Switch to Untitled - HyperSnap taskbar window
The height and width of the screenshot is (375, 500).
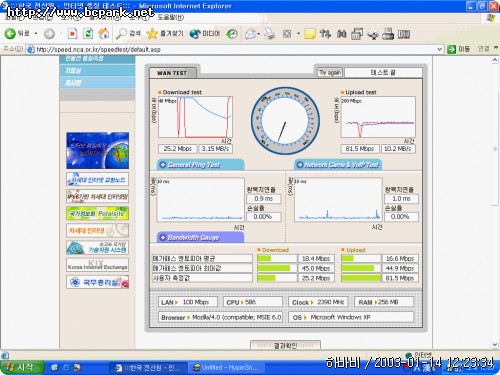pyautogui.click(x=227, y=368)
